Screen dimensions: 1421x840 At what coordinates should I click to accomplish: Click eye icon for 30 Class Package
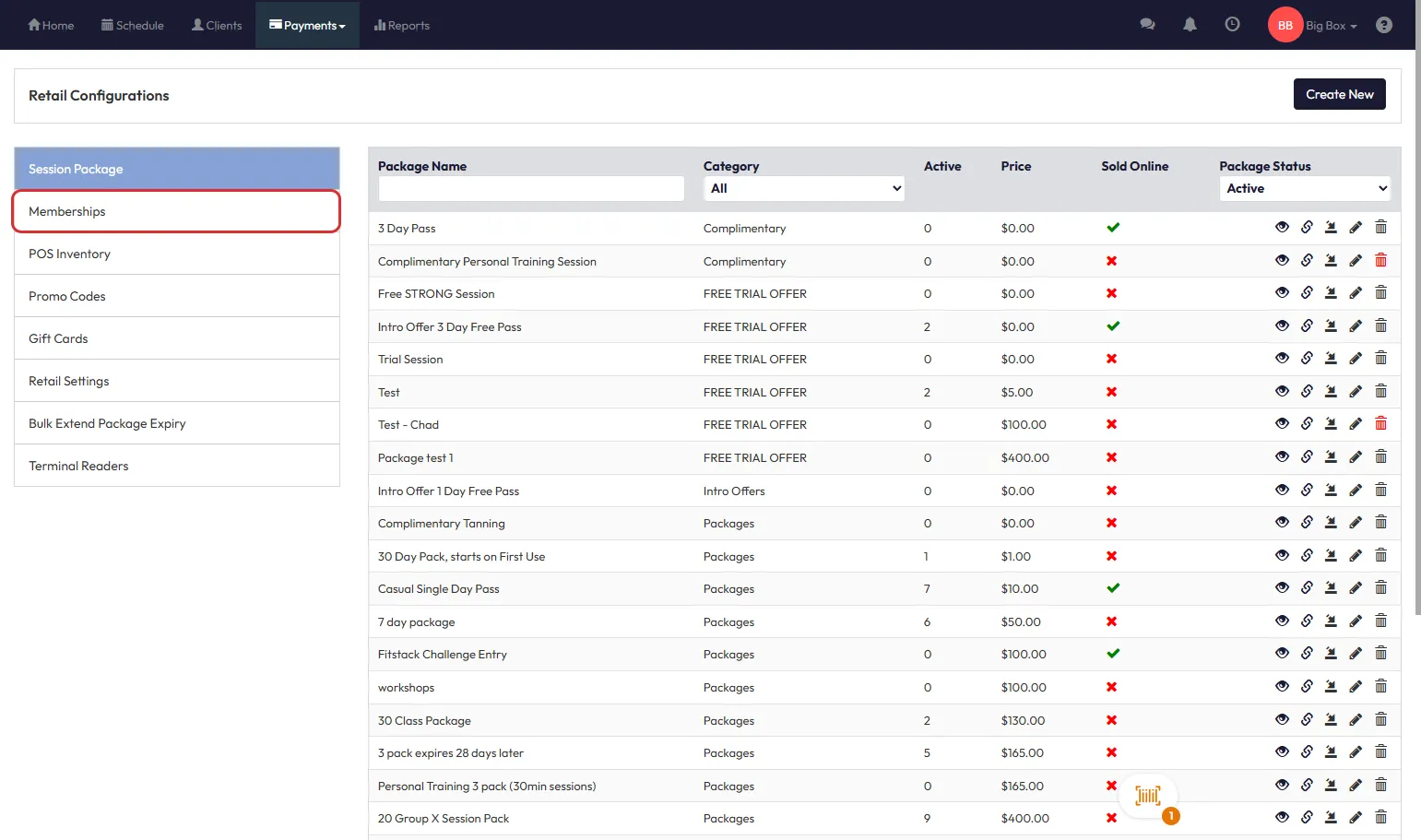1282,720
